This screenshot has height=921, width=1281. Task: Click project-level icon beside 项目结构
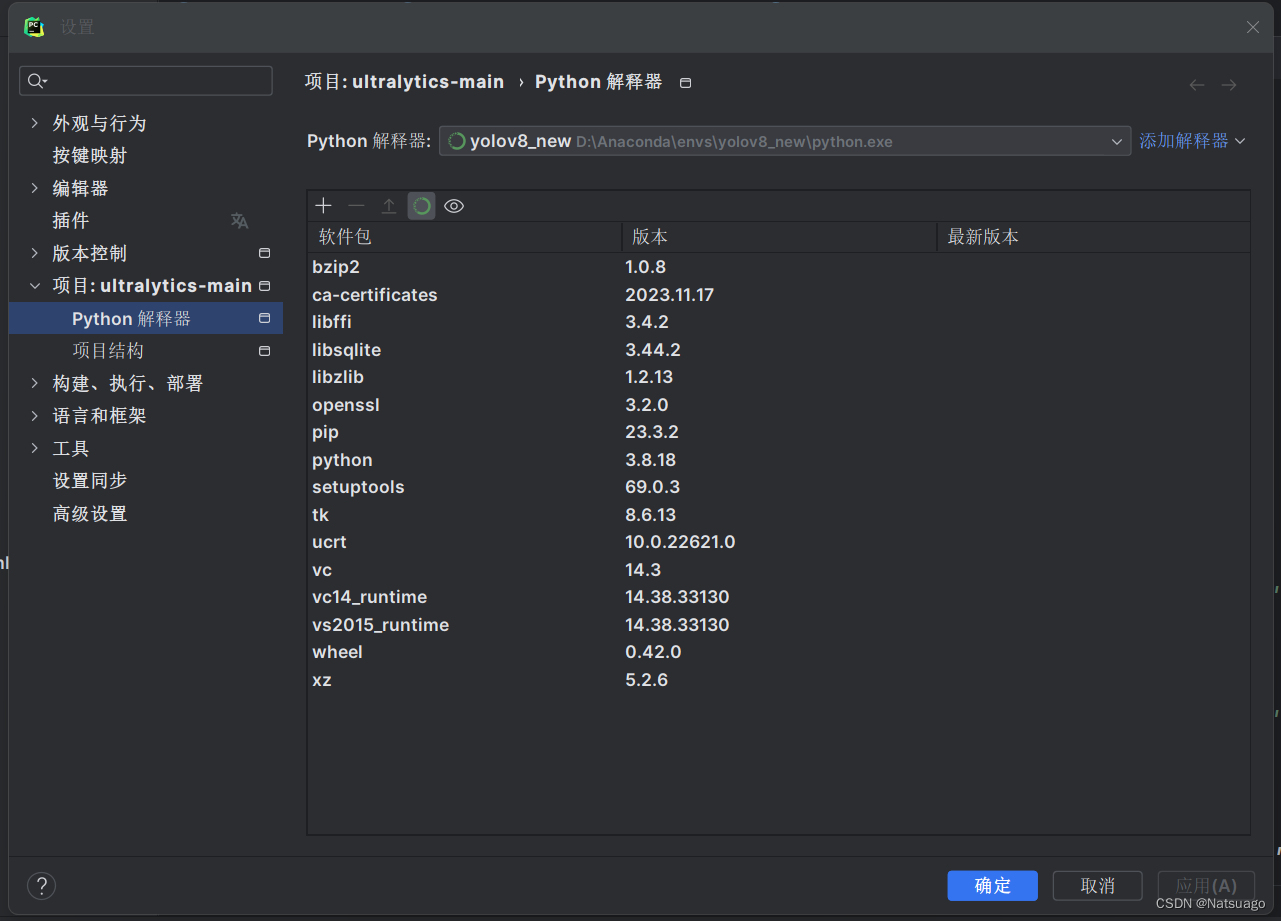(x=264, y=351)
